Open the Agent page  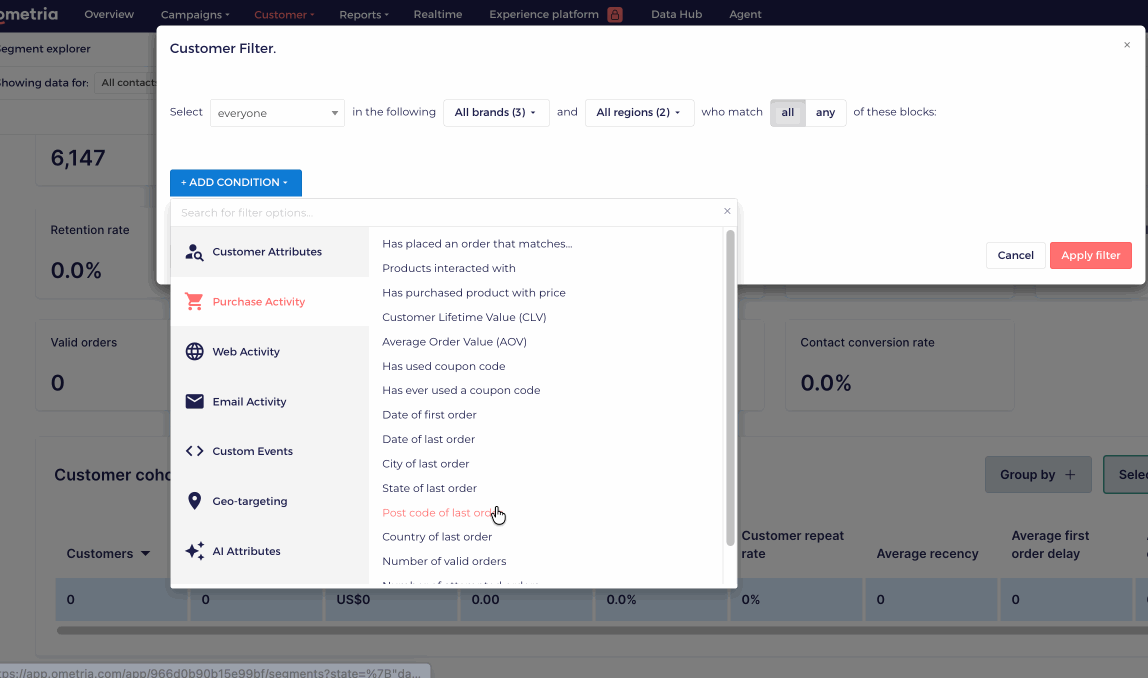(x=745, y=14)
